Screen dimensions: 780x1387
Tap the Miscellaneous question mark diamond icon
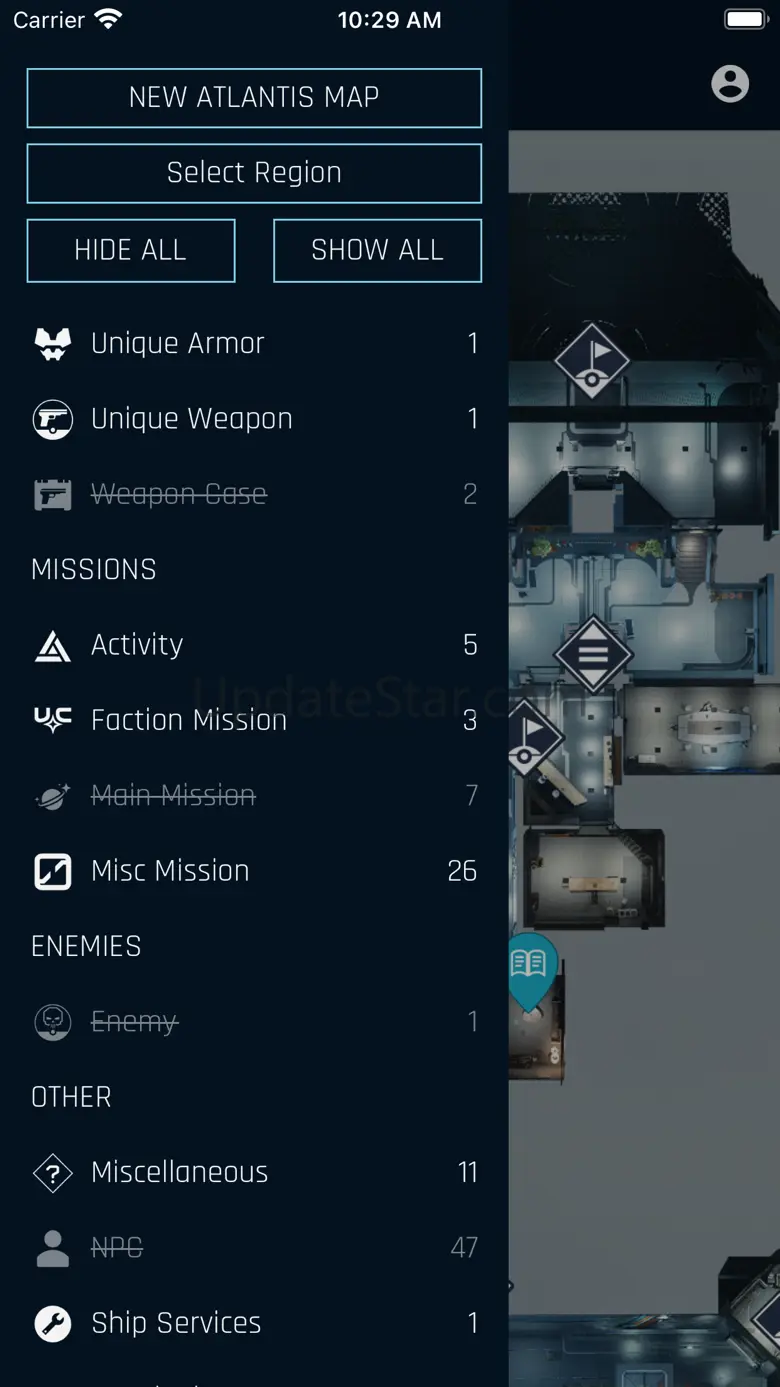[x=53, y=1173]
